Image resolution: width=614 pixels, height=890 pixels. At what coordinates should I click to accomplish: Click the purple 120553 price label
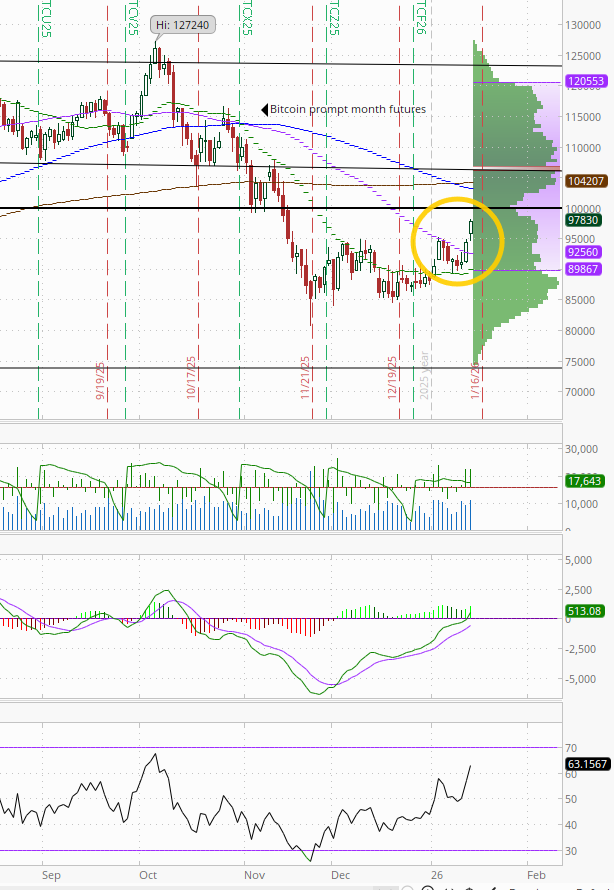[x=586, y=81]
